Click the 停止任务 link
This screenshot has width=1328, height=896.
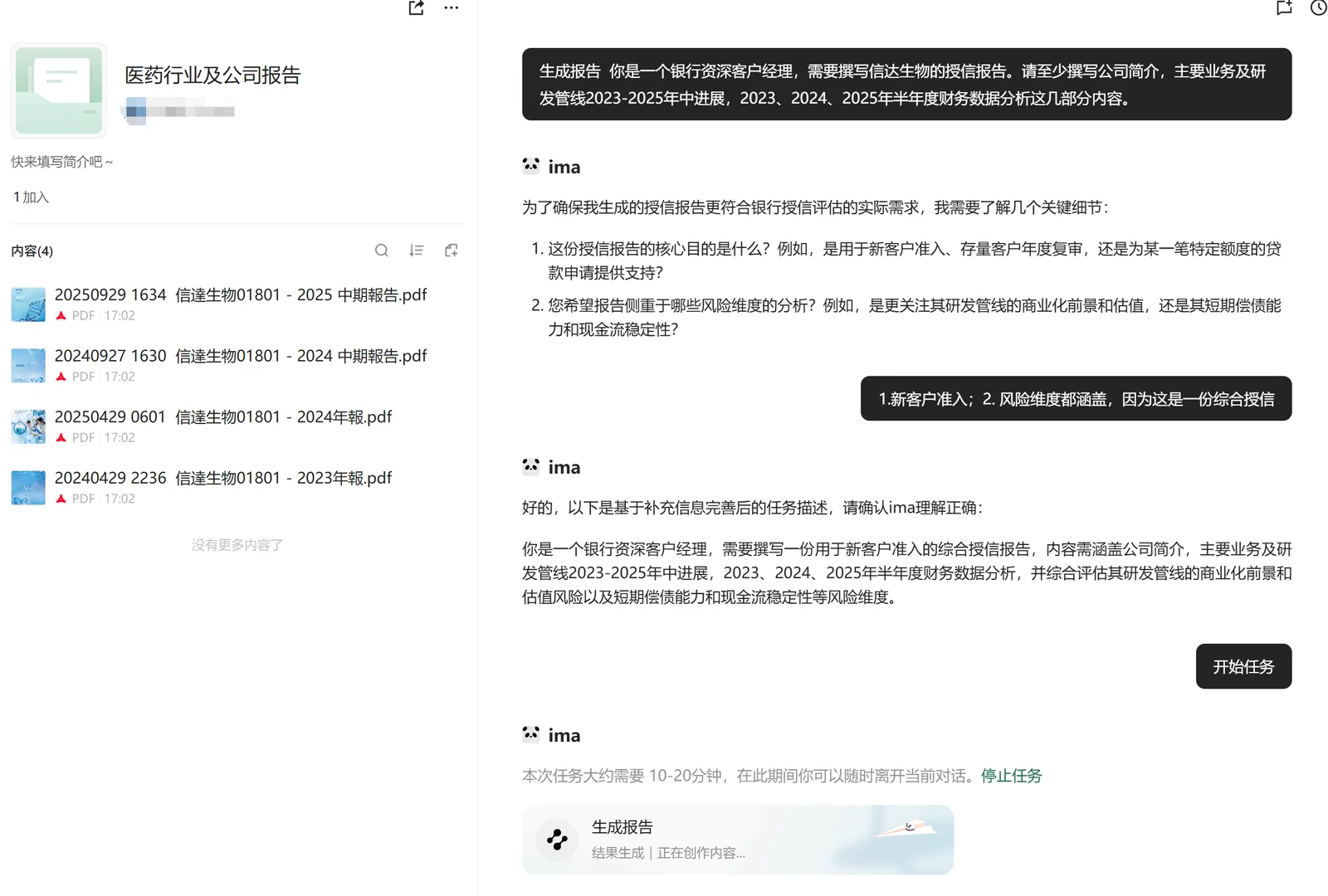point(1011,776)
